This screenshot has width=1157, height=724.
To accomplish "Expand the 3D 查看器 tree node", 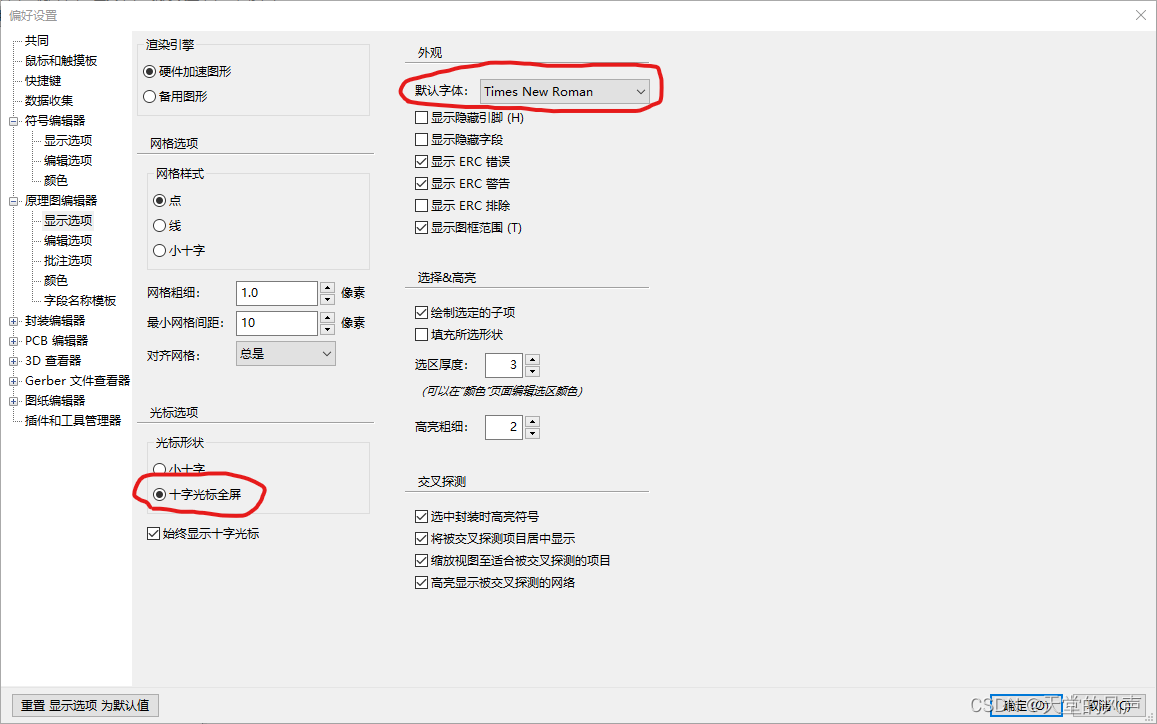I will (x=13, y=361).
